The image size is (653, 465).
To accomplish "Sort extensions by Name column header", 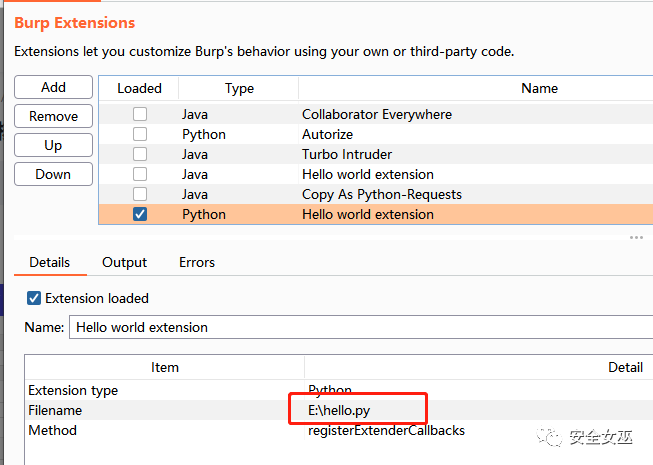I will click(x=539, y=88).
